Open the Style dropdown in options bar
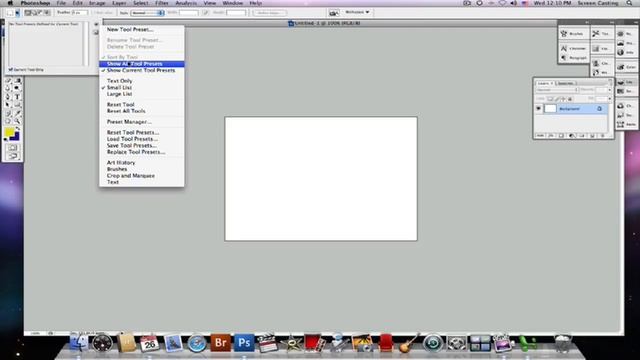 pyautogui.click(x=147, y=13)
